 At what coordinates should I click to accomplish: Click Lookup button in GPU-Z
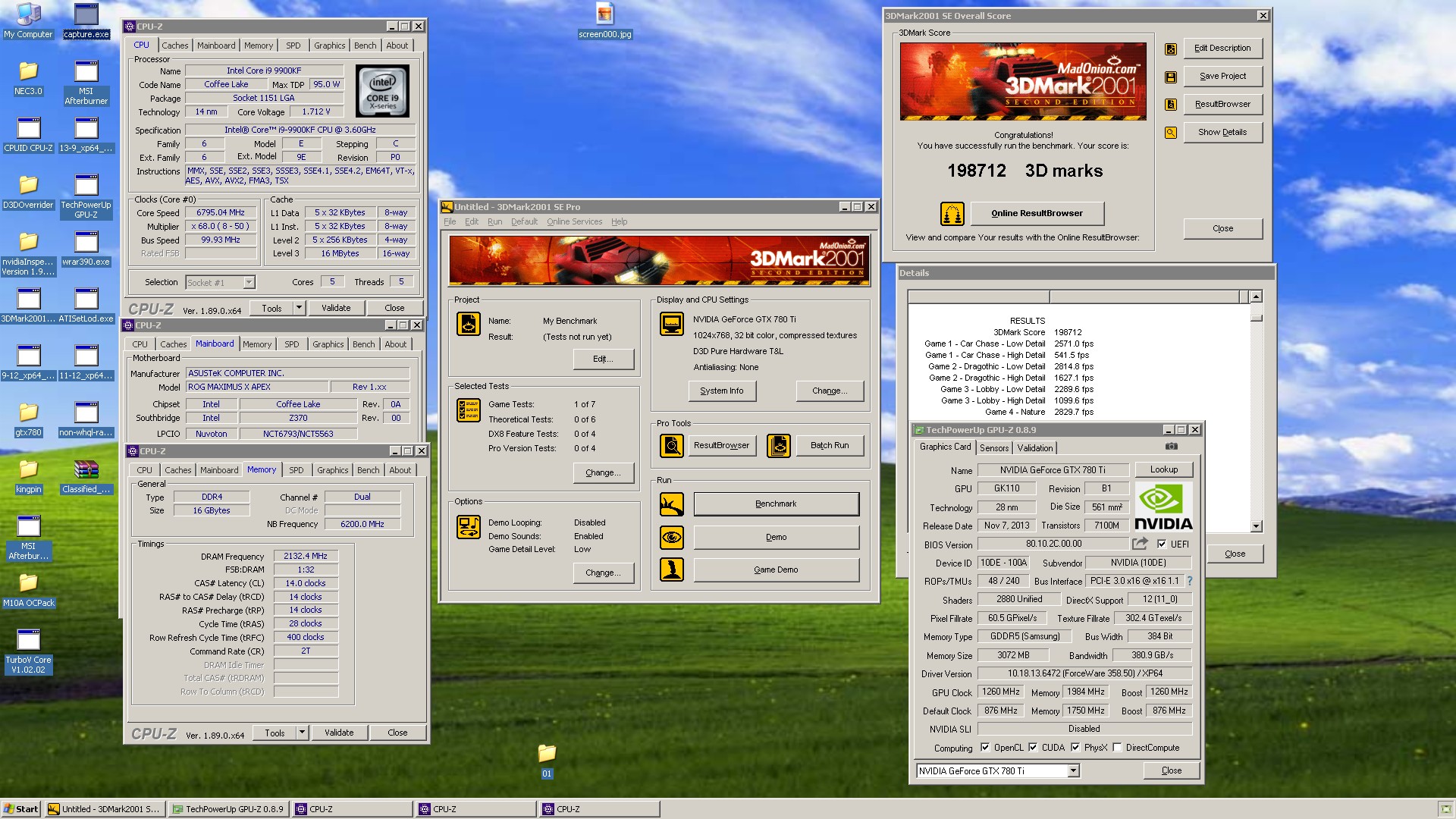coord(1163,470)
